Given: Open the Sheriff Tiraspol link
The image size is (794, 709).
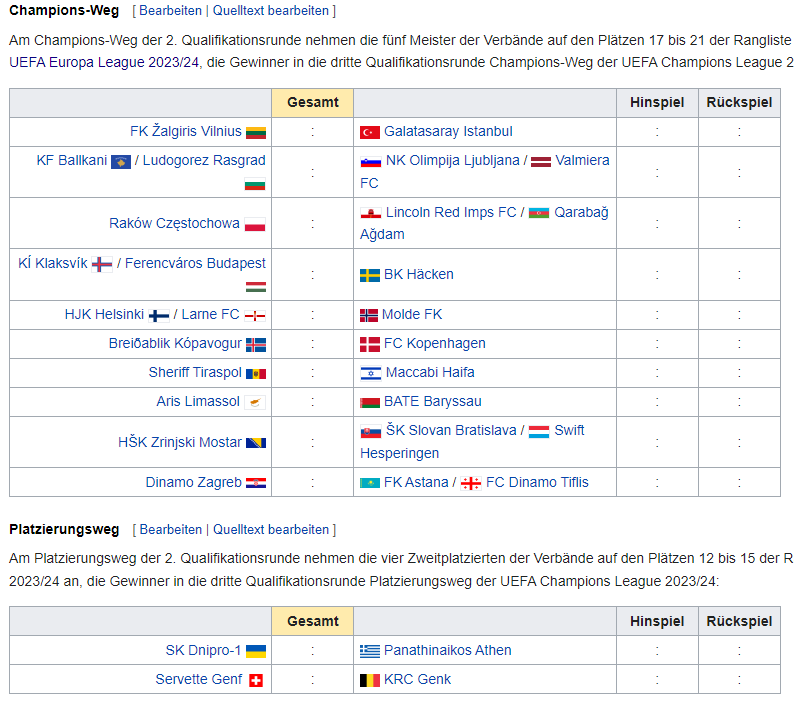Looking at the screenshot, I should pyautogui.click(x=195, y=372).
